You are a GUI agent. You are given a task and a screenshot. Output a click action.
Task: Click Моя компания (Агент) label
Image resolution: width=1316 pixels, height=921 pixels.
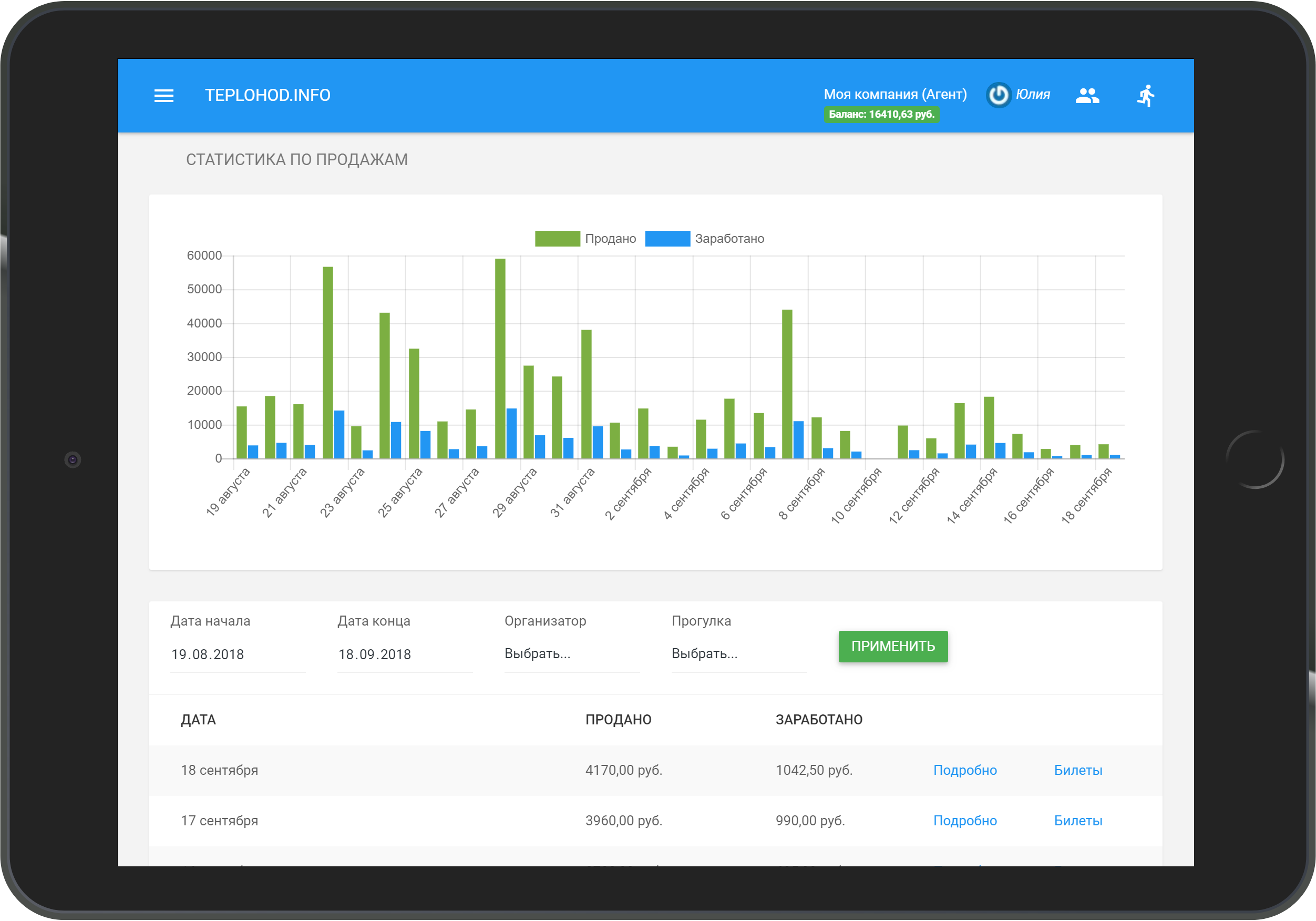pos(895,94)
